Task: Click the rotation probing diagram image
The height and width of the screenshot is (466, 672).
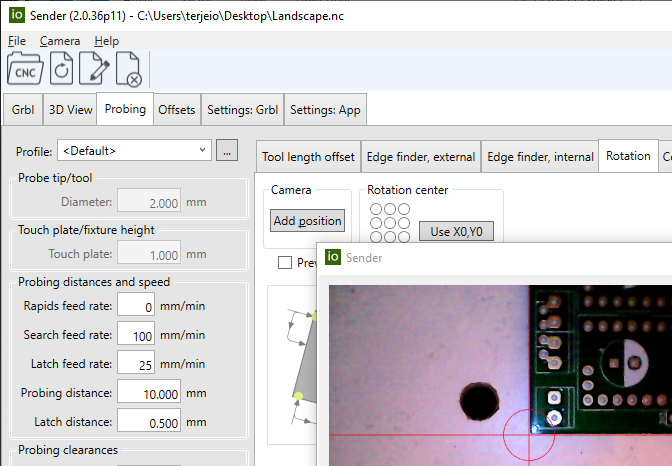Action: (293, 364)
